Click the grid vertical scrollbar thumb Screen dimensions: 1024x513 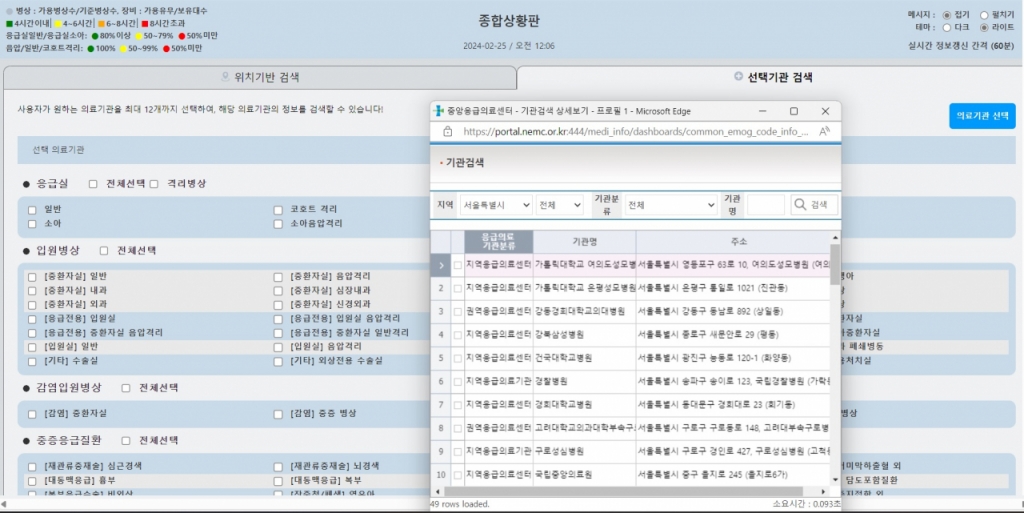pos(835,265)
